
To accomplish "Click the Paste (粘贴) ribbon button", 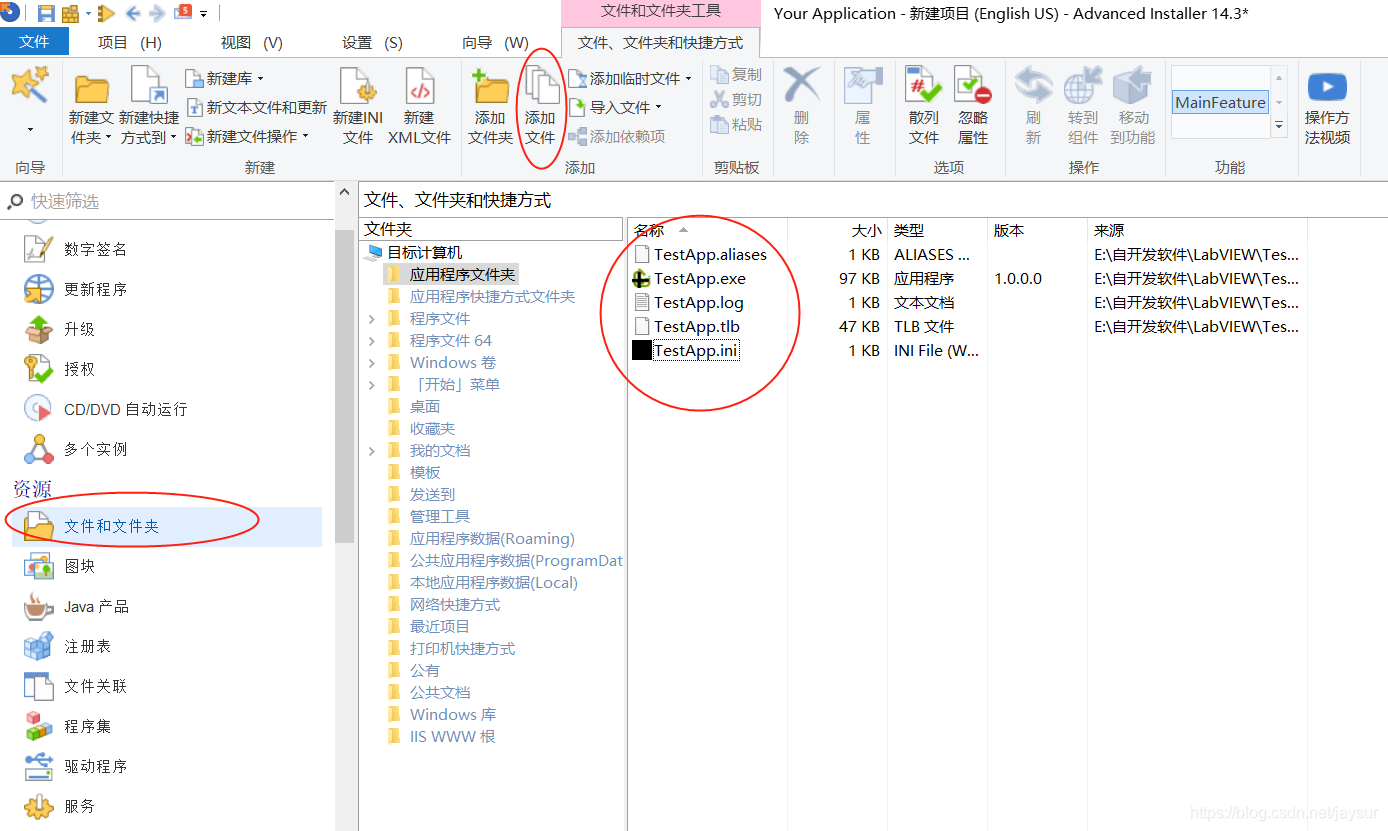I will [x=736, y=125].
